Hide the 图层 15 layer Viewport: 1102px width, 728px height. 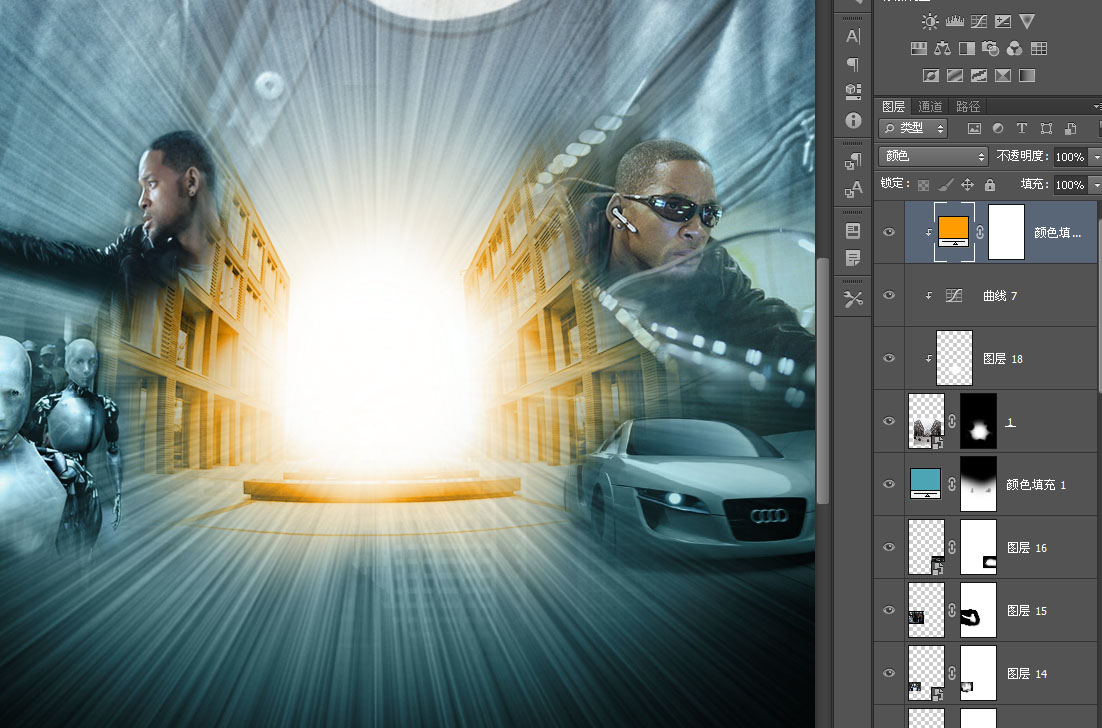pos(889,610)
